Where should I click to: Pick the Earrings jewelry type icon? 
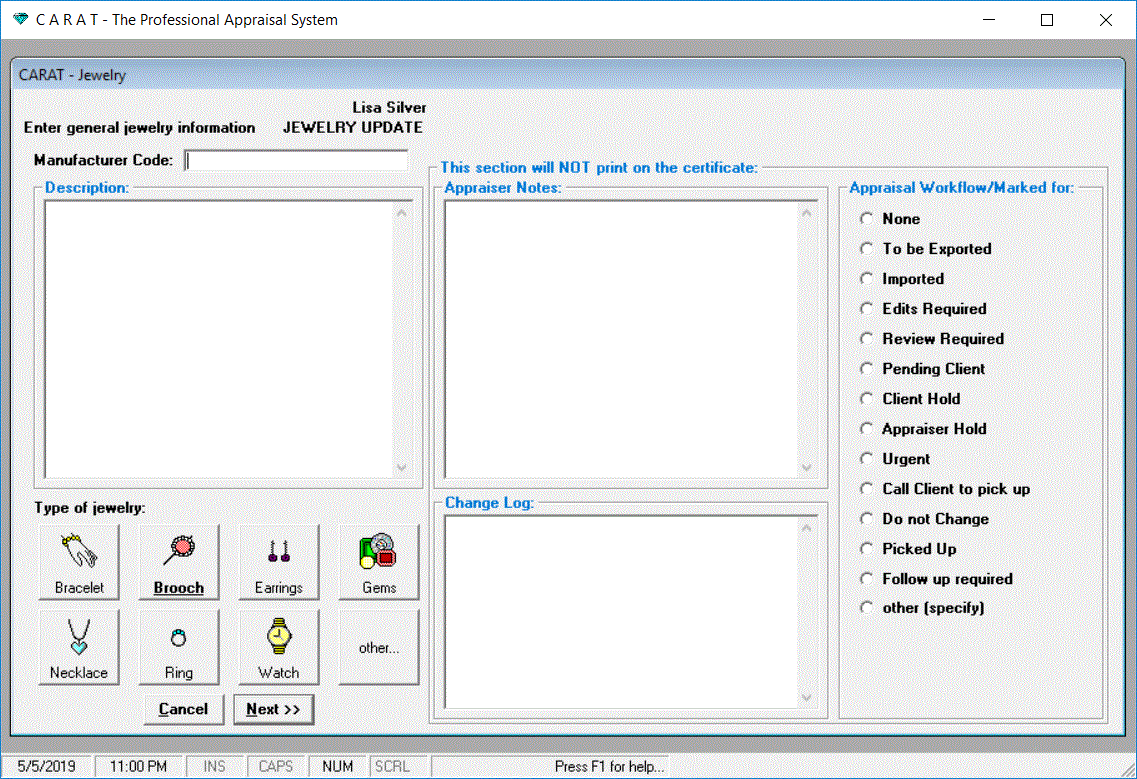pos(279,562)
